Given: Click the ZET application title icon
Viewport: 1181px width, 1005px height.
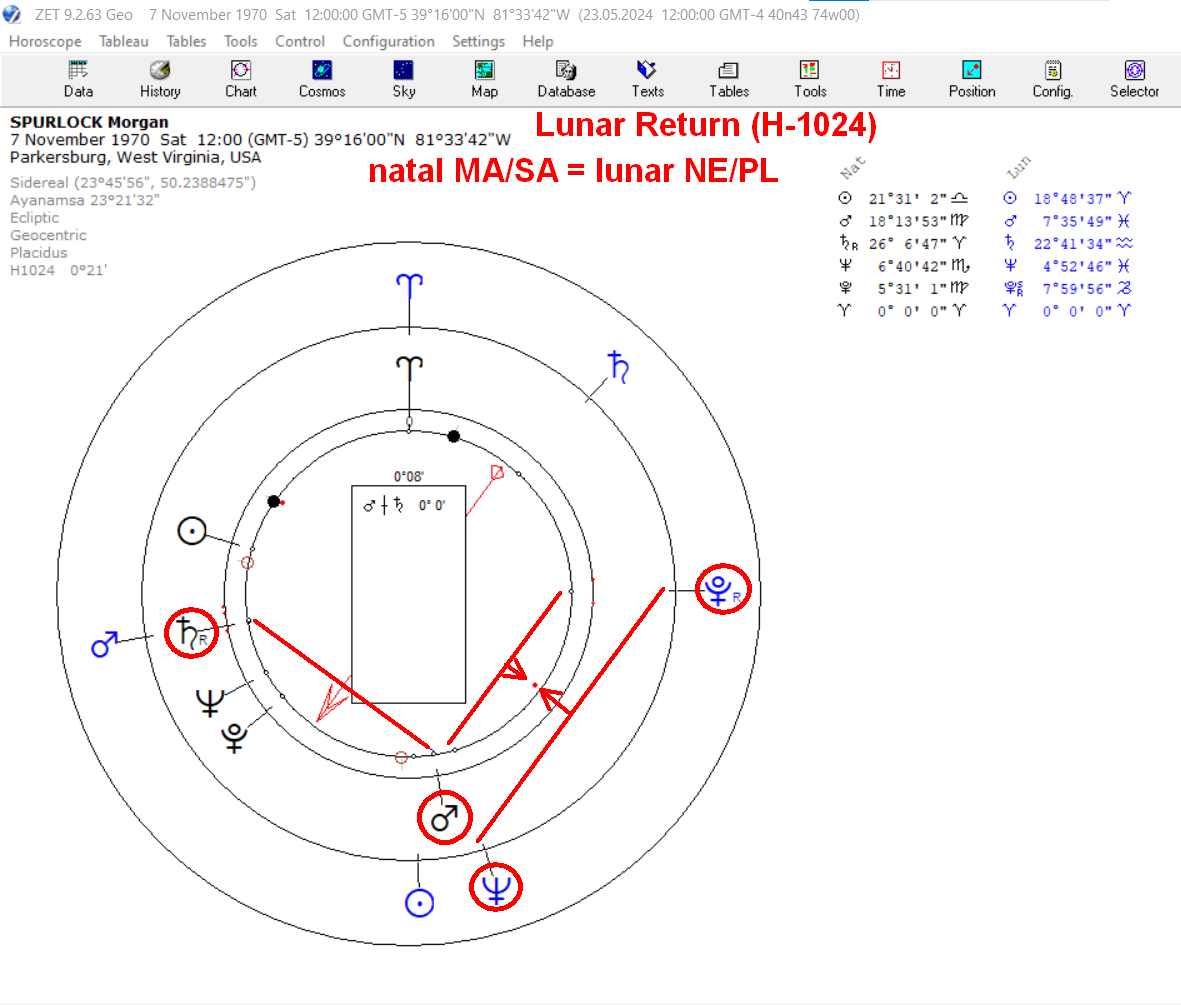Looking at the screenshot, I should tap(12, 14).
